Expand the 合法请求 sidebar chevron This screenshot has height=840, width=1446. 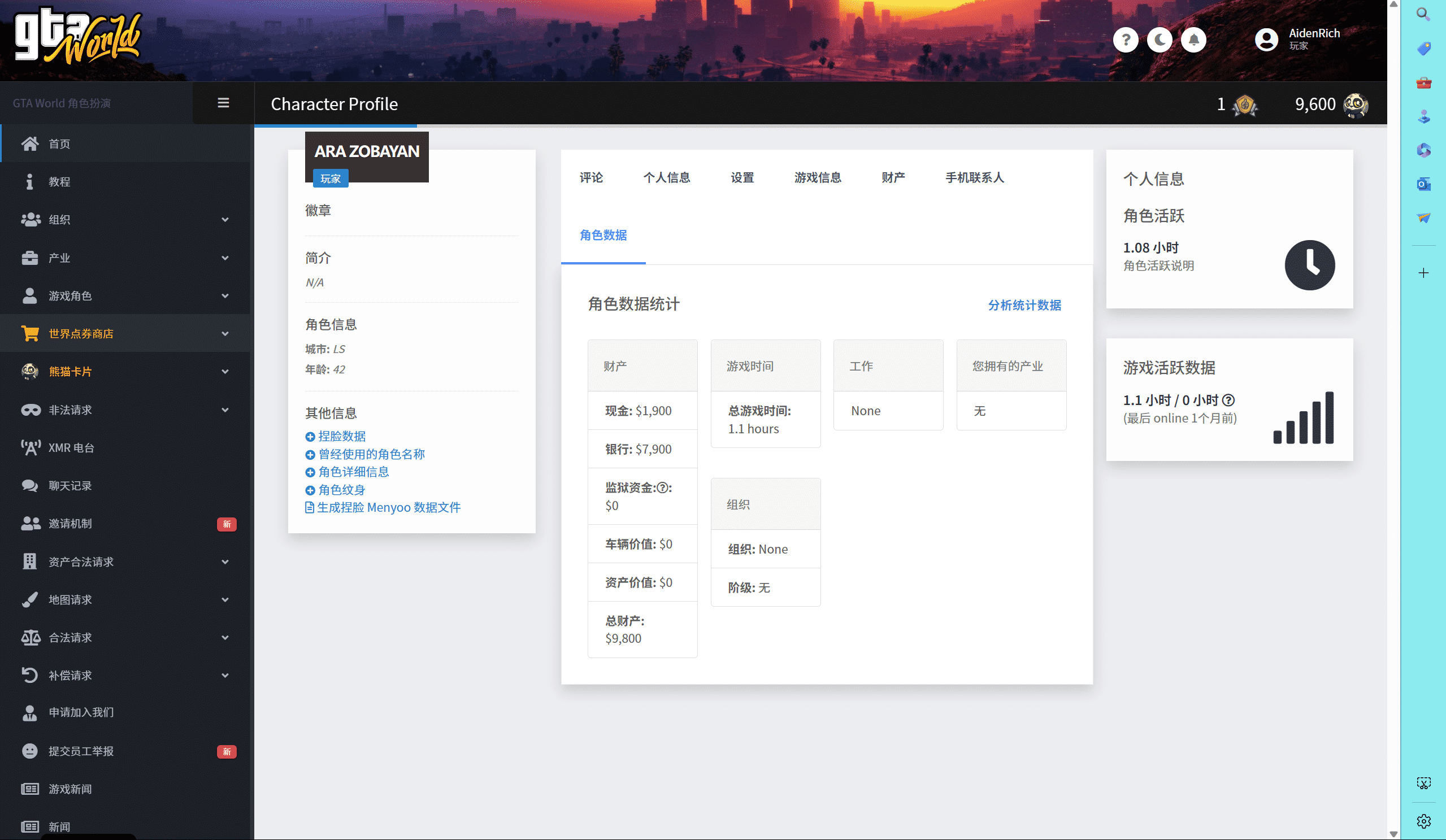click(225, 637)
